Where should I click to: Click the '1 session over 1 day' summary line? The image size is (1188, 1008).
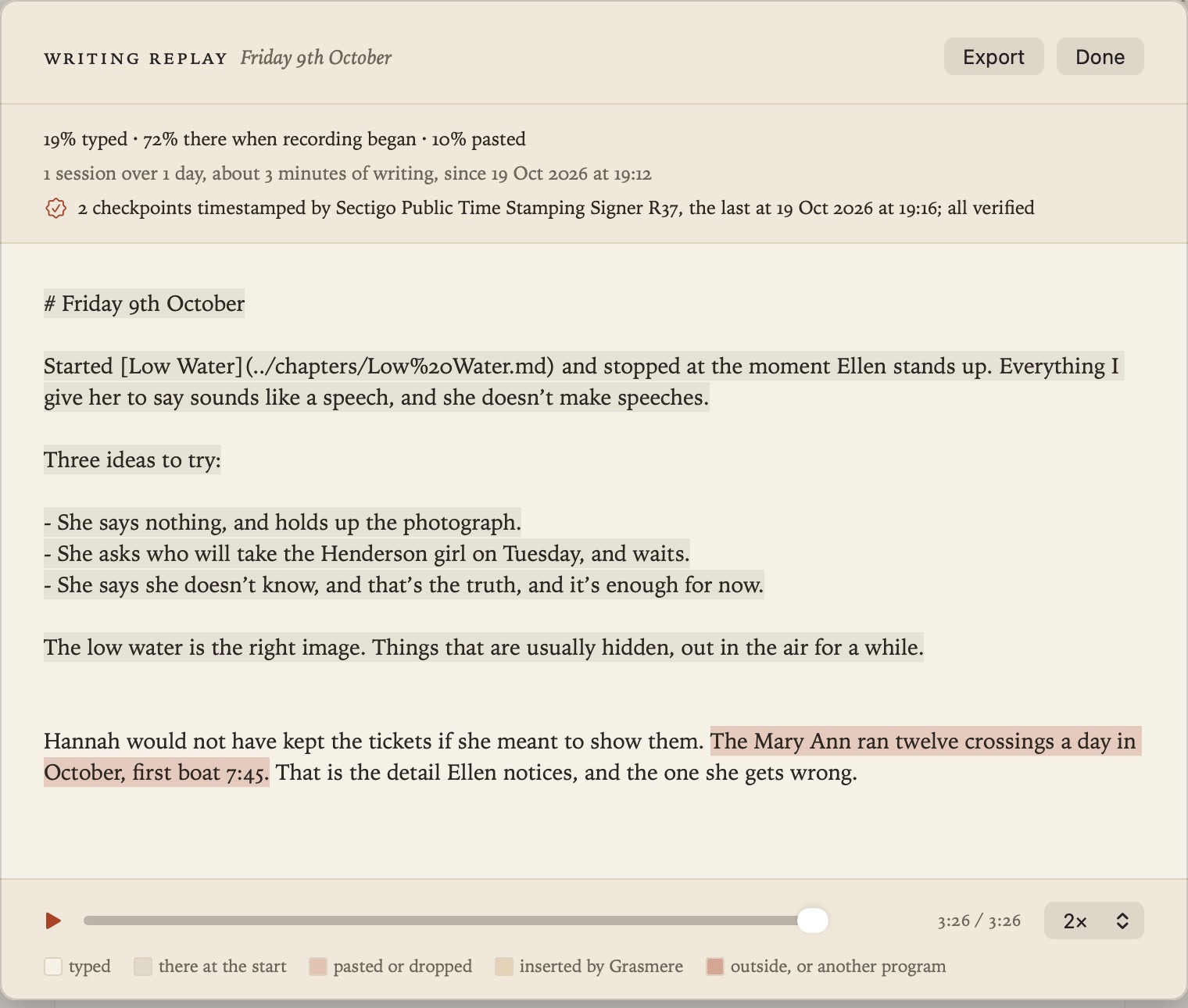(348, 173)
